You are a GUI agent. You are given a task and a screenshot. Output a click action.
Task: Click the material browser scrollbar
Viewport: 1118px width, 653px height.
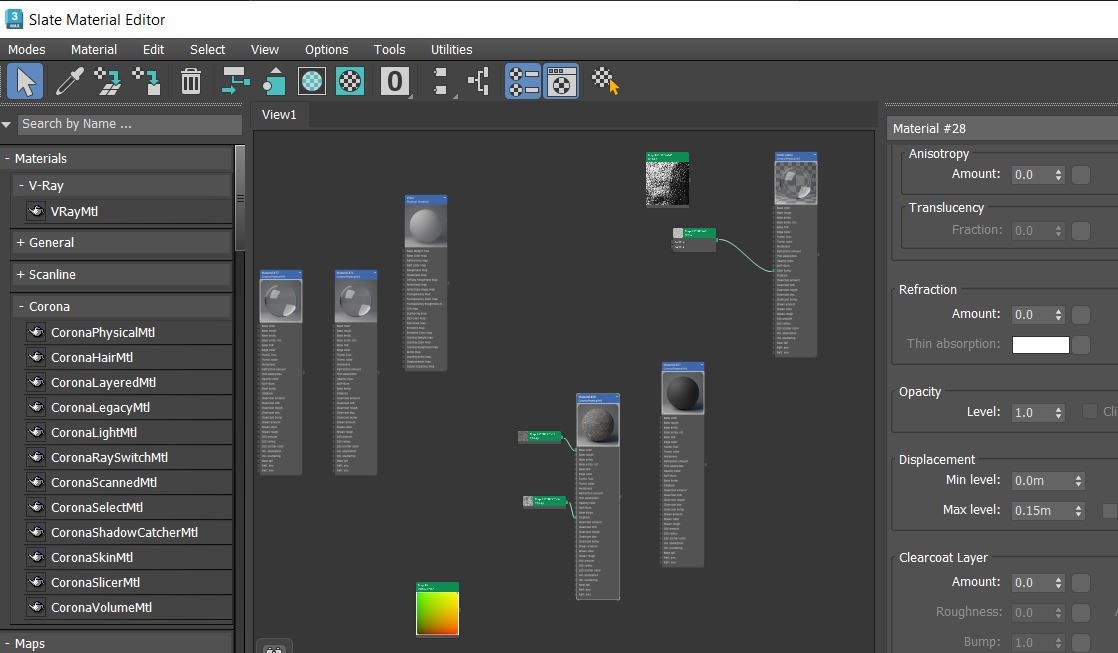click(x=240, y=198)
